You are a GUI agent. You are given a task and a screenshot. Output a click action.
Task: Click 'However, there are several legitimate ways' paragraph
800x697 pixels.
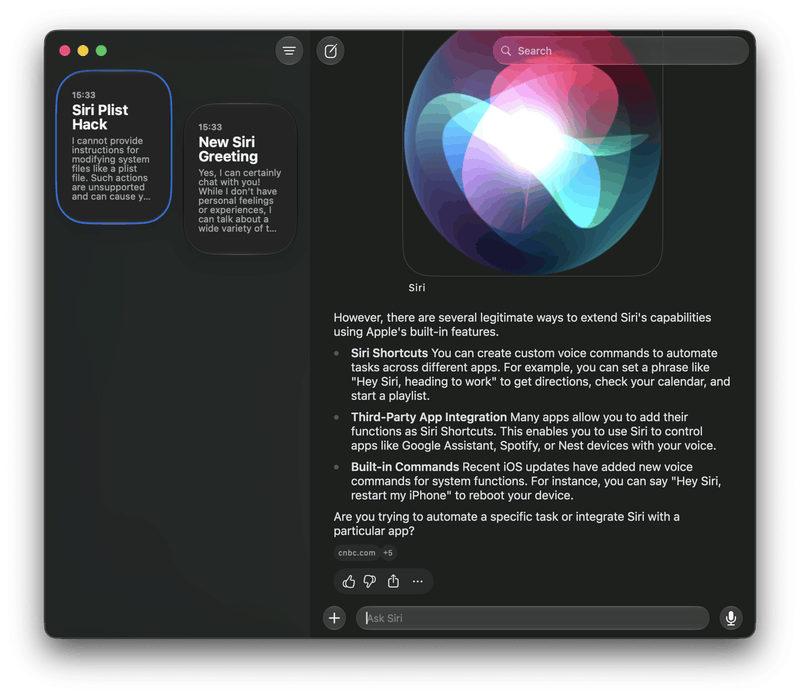click(522, 325)
